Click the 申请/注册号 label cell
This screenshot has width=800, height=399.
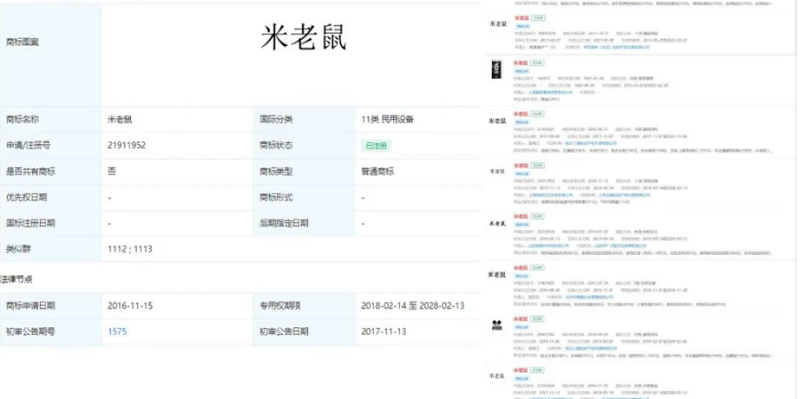coord(51,145)
